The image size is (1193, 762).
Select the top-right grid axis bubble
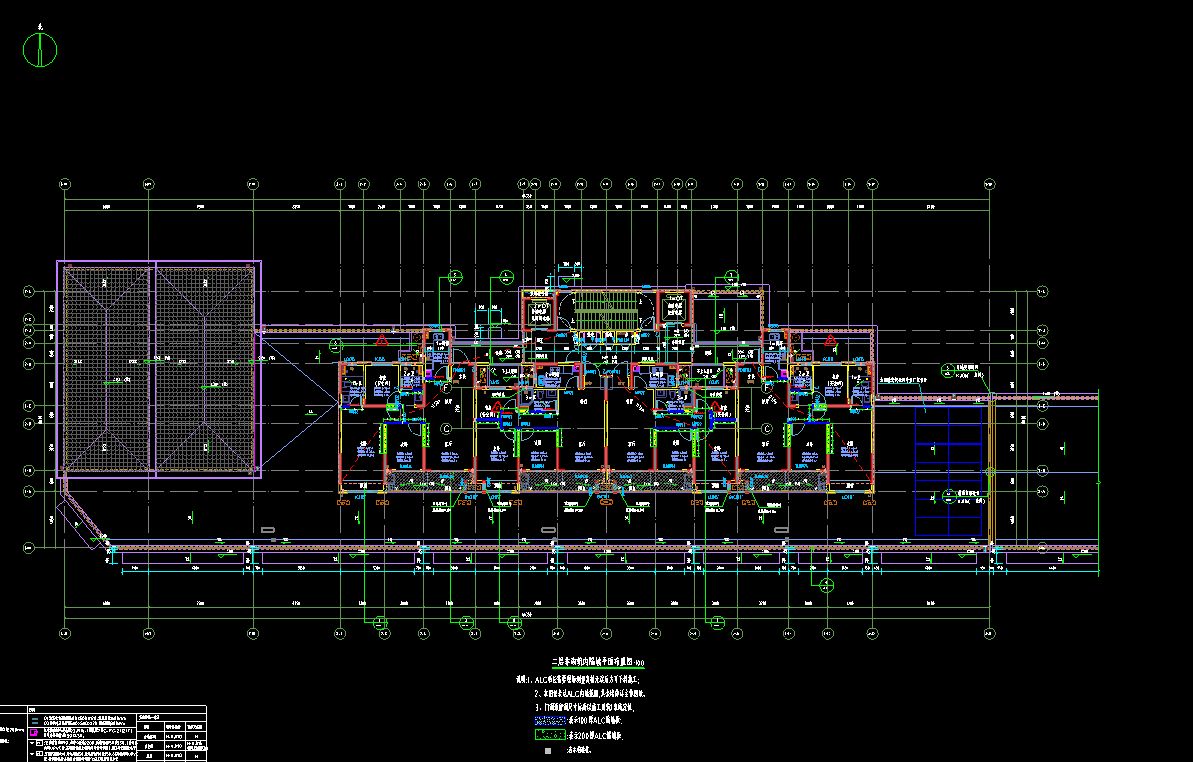click(990, 184)
